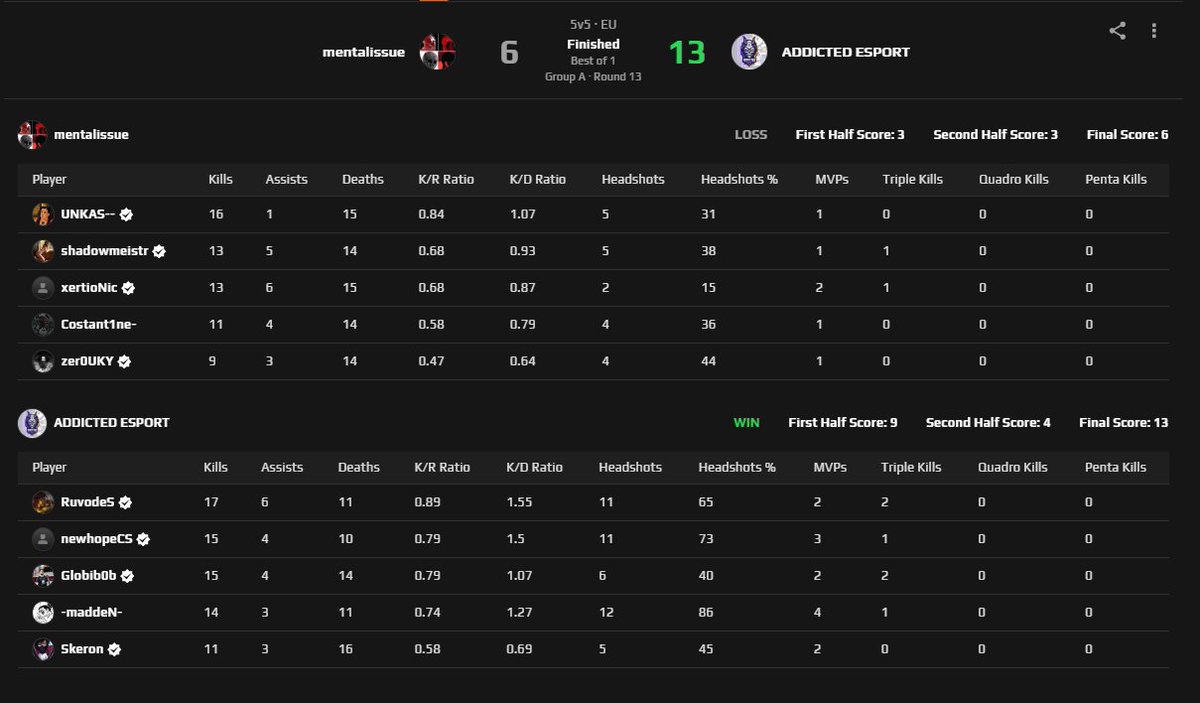Open Skeron player profile name
The image size is (1200, 703).
(82, 649)
